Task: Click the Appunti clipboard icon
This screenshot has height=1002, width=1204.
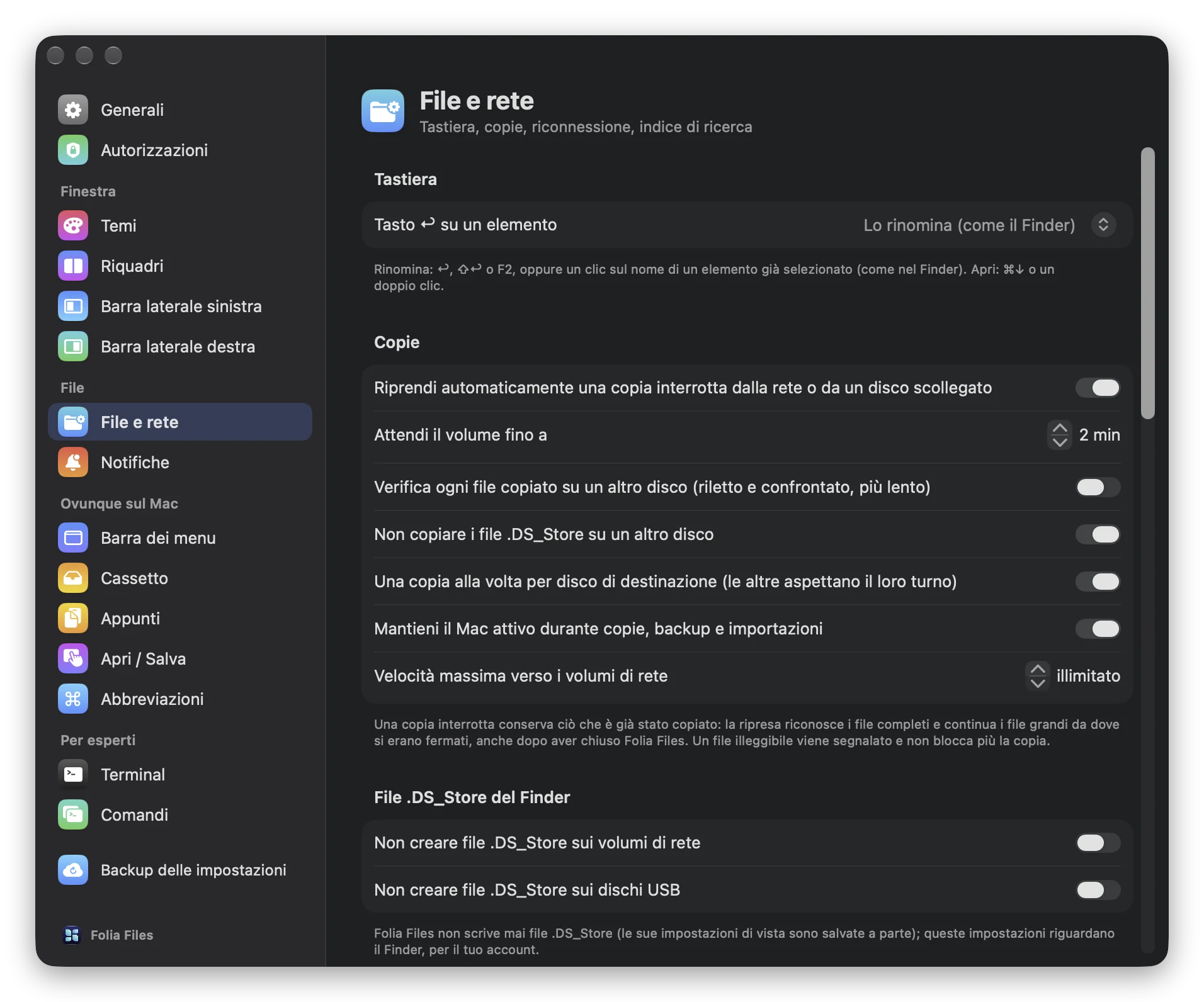Action: tap(73, 619)
